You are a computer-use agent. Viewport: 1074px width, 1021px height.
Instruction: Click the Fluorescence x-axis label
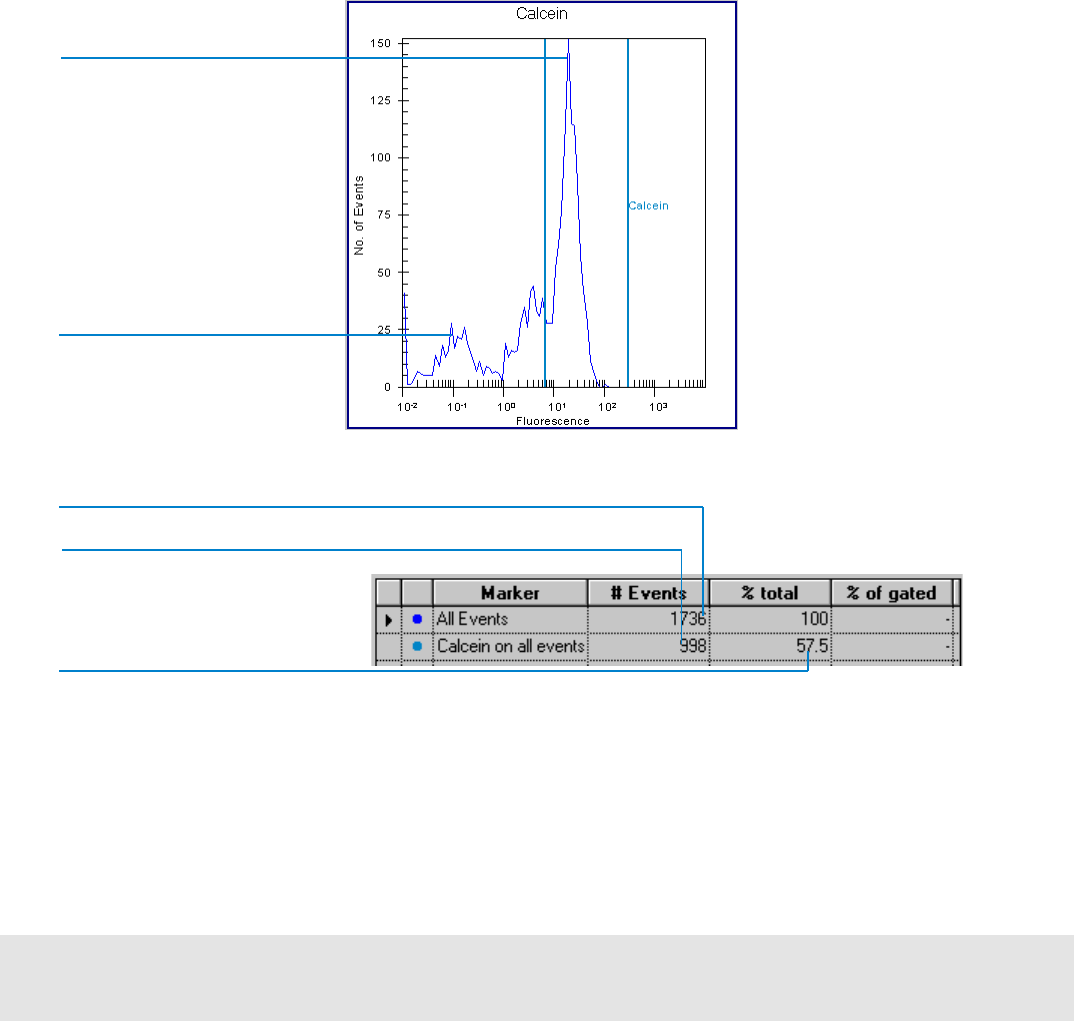pyautogui.click(x=553, y=421)
